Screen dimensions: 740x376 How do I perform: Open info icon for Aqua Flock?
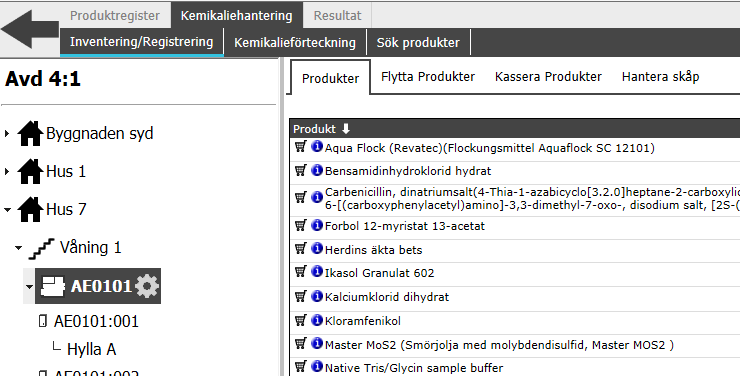click(317, 146)
